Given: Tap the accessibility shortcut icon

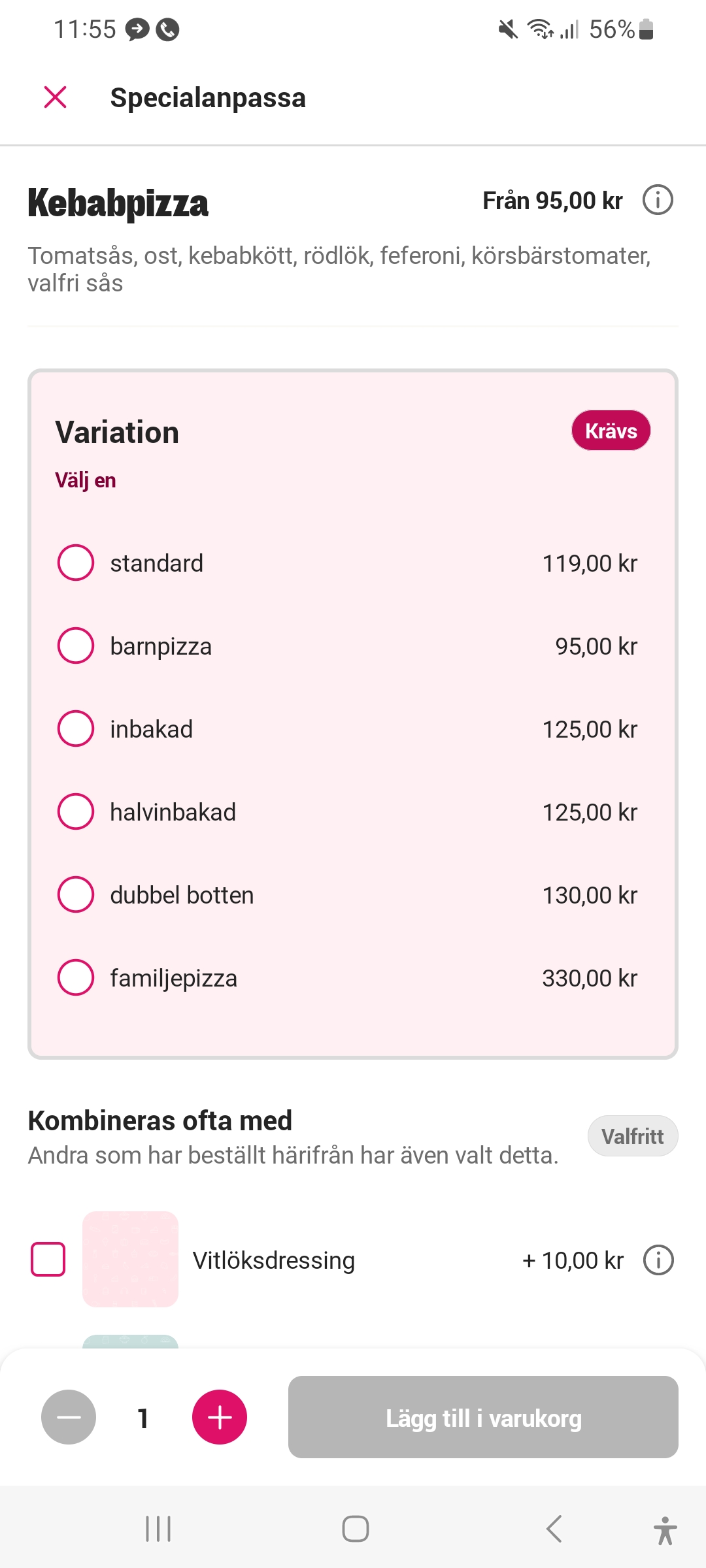Looking at the screenshot, I should click(665, 1530).
